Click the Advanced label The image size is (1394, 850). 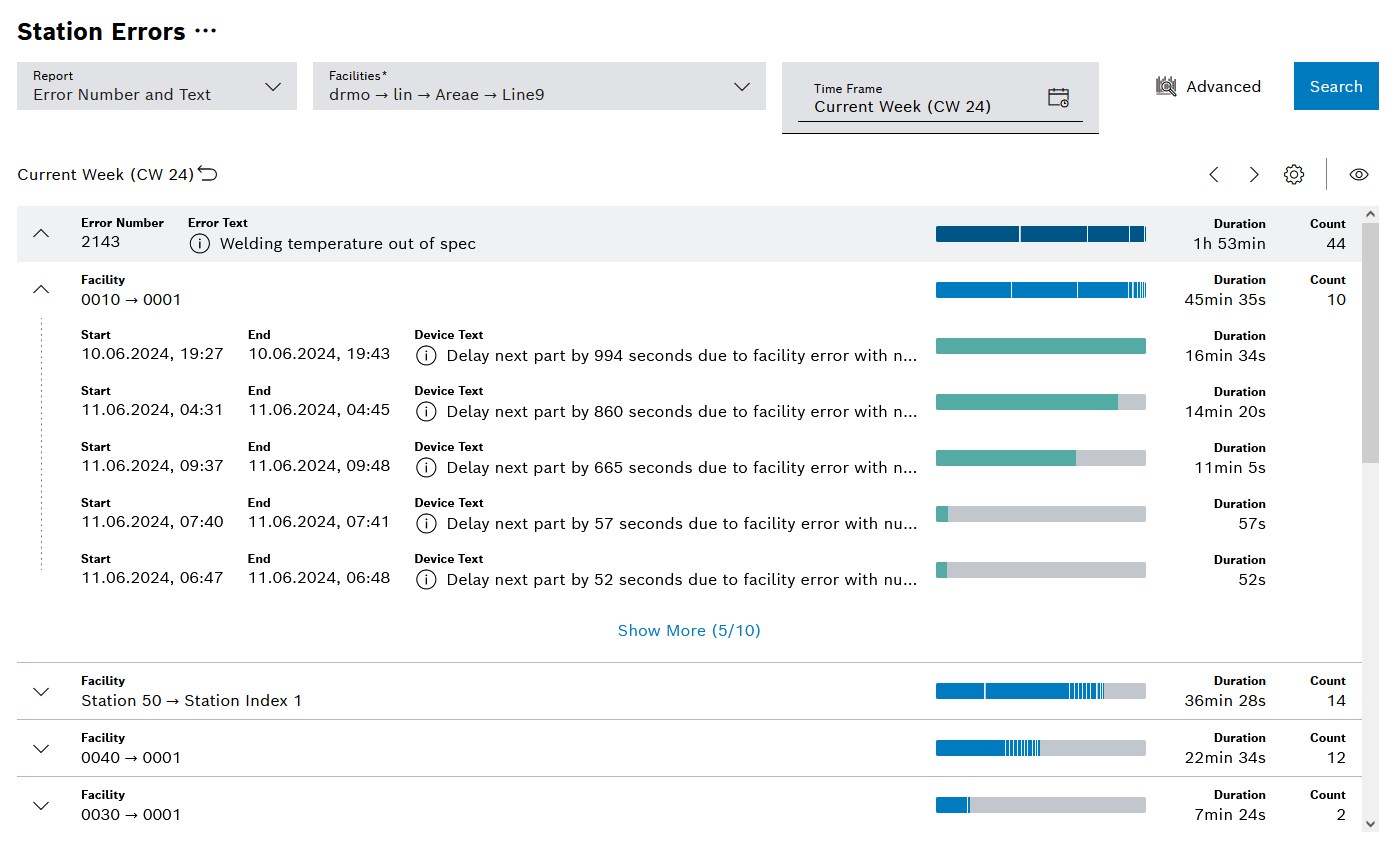[x=1223, y=87]
